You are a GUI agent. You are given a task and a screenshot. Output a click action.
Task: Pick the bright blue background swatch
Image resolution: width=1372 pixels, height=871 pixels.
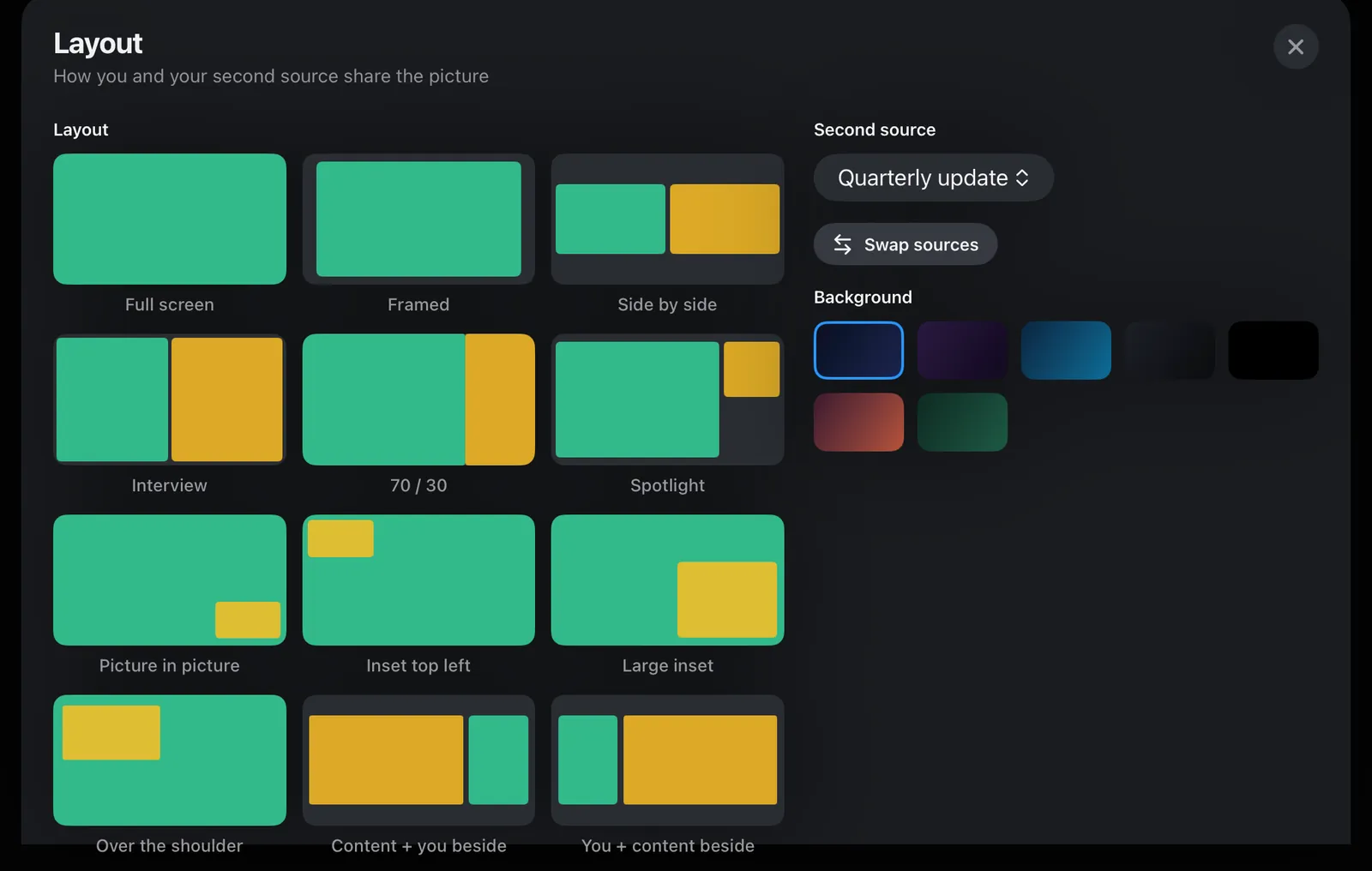point(1066,350)
